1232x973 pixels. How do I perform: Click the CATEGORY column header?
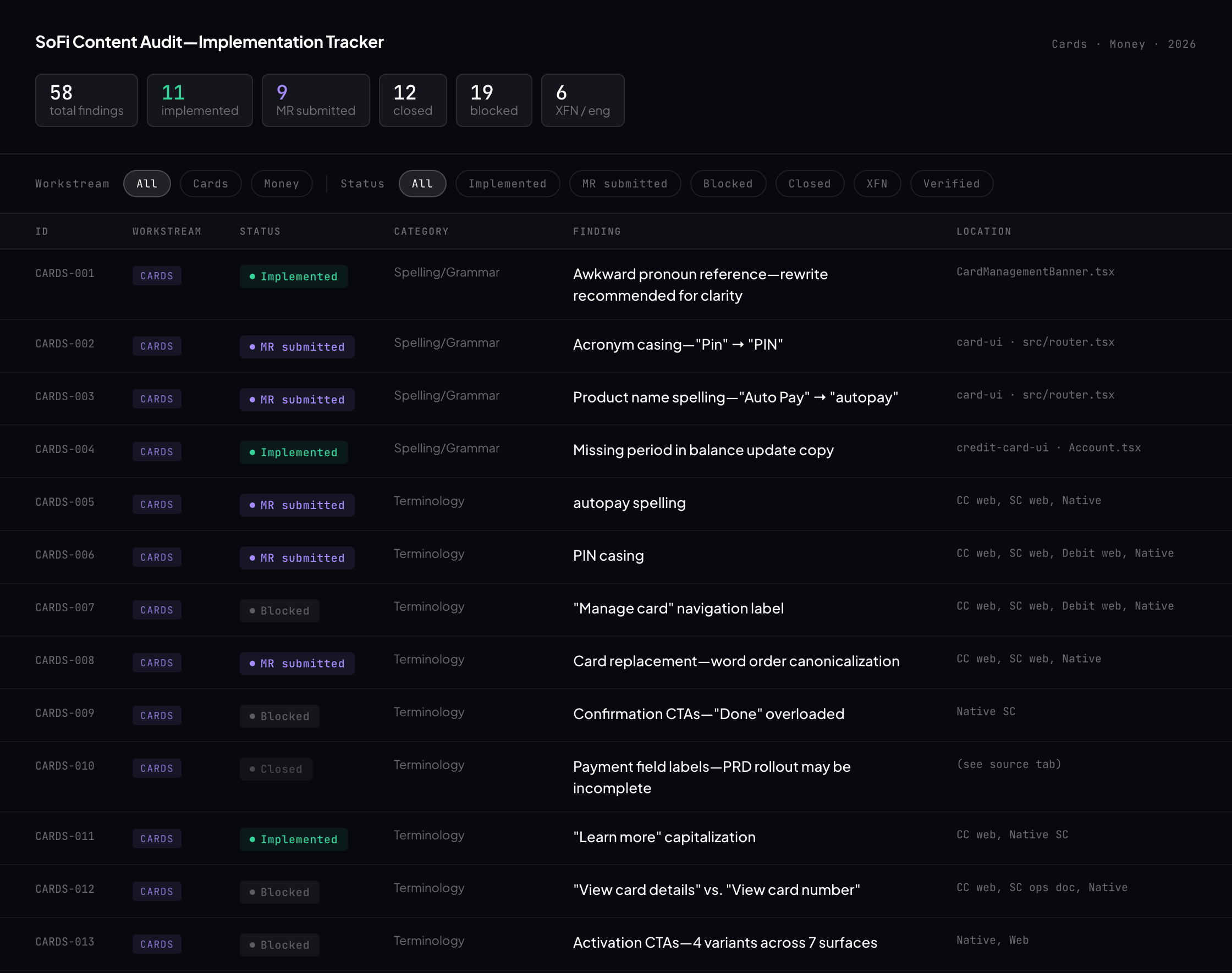(x=422, y=231)
